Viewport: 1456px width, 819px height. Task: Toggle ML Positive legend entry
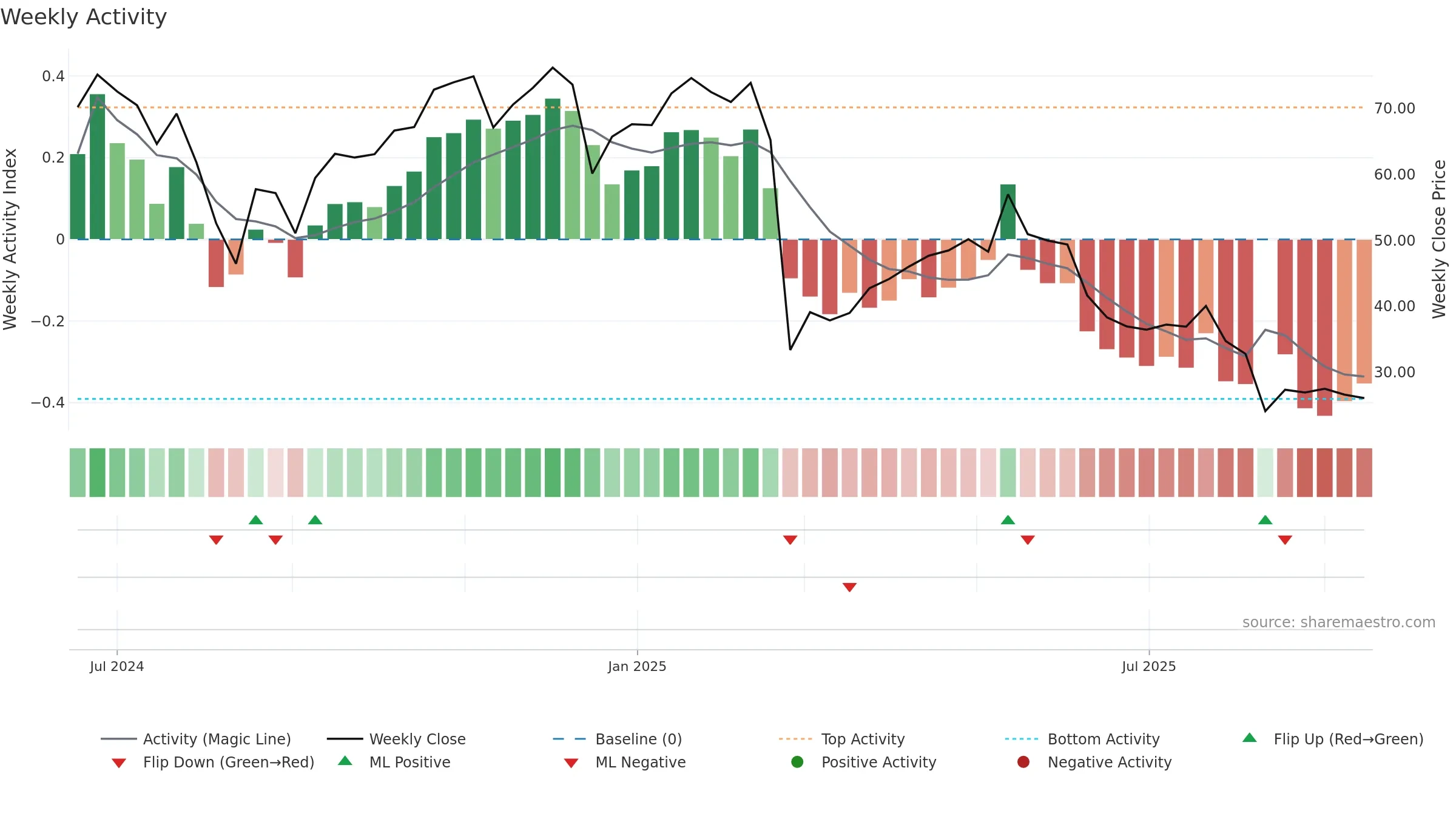pos(394,762)
